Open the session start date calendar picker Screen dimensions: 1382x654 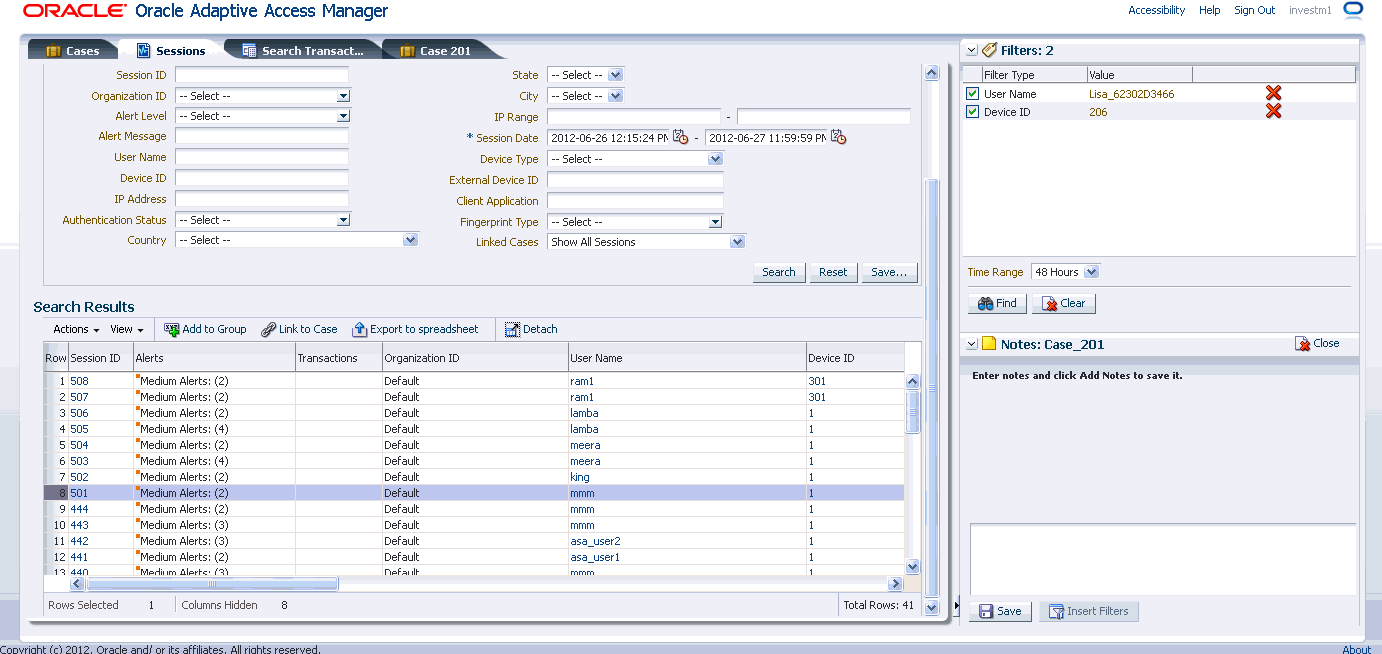[681, 138]
